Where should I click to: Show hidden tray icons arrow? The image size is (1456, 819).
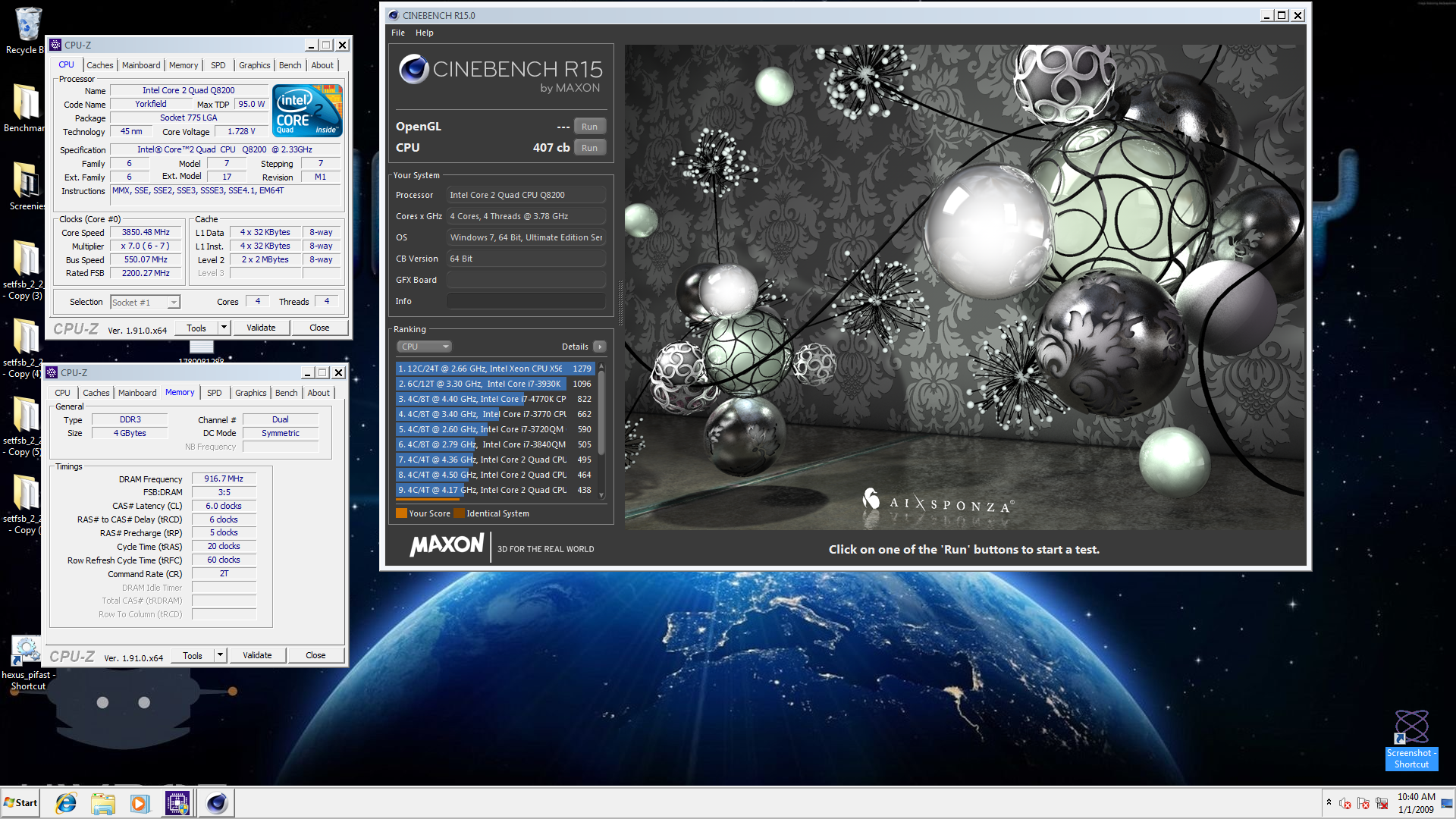1329,802
